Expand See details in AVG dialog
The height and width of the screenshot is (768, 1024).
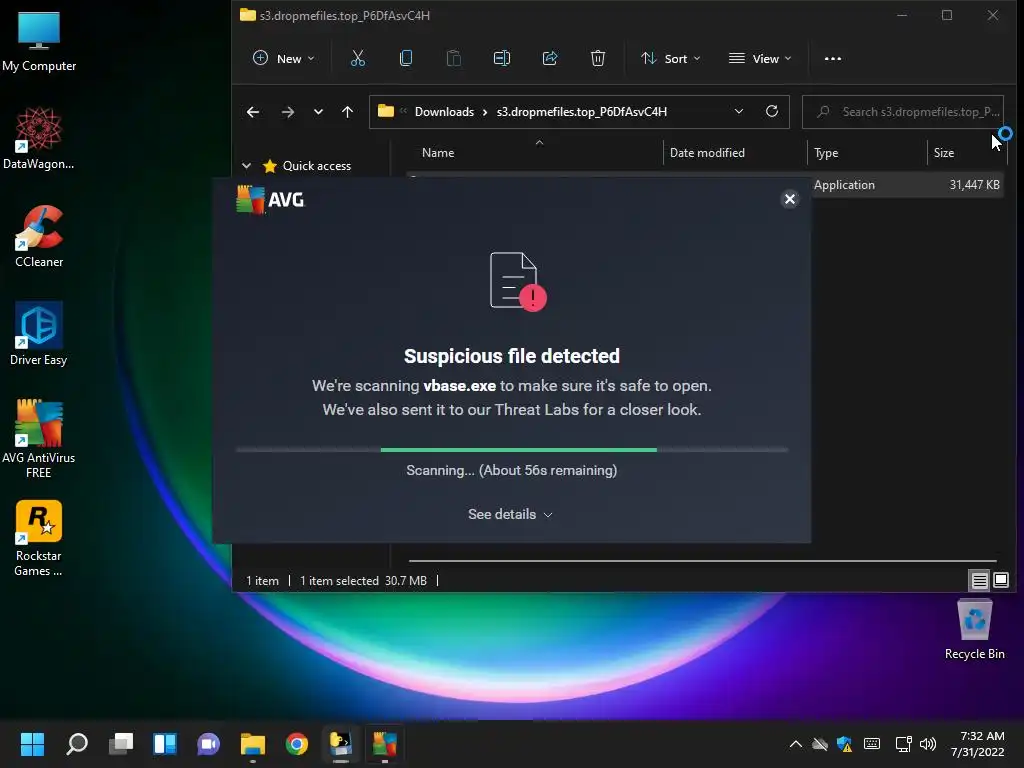point(511,515)
